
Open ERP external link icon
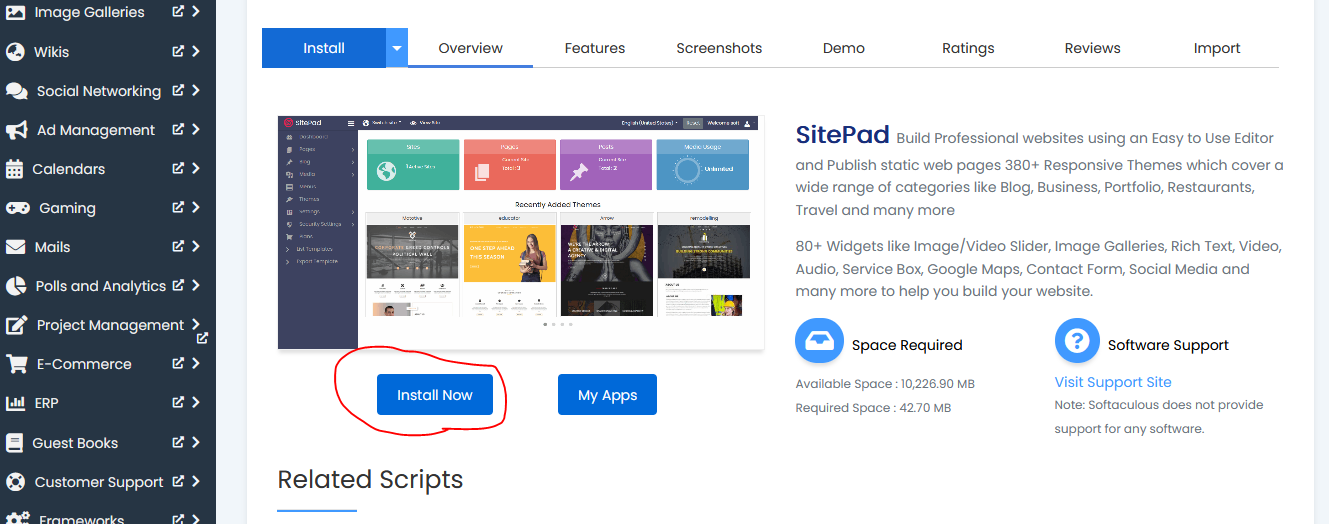[178, 402]
